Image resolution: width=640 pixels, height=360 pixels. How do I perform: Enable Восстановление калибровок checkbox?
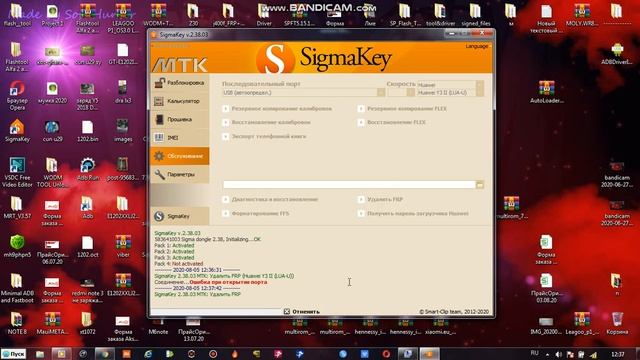tap(225, 122)
